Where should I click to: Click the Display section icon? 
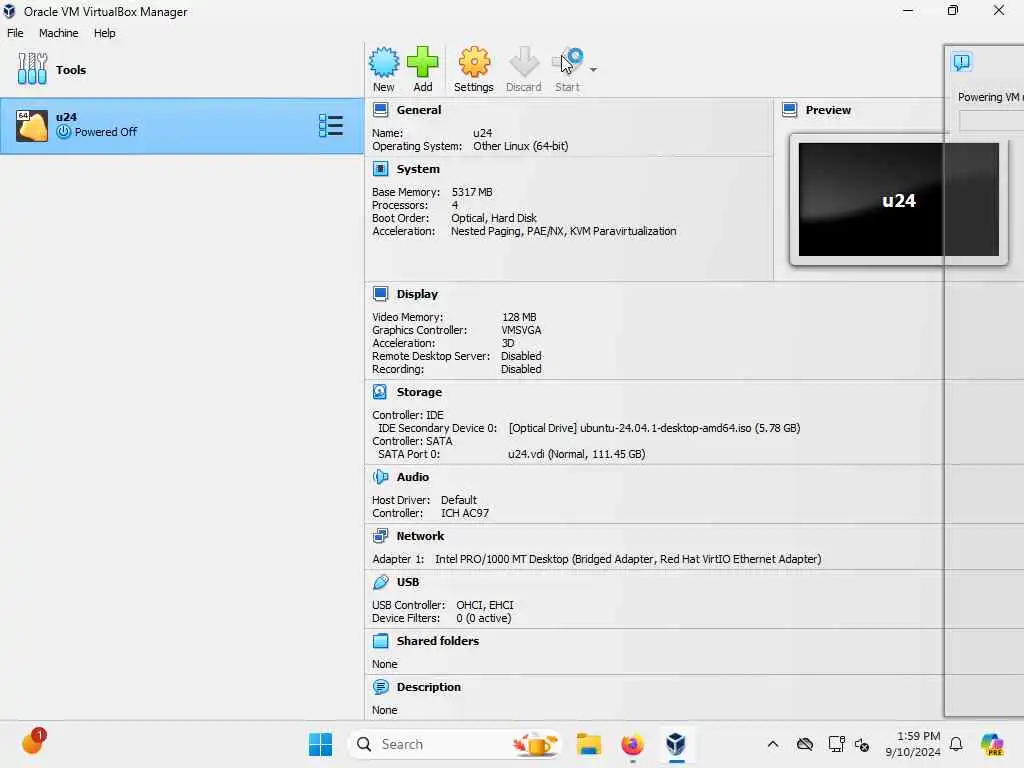coord(381,294)
